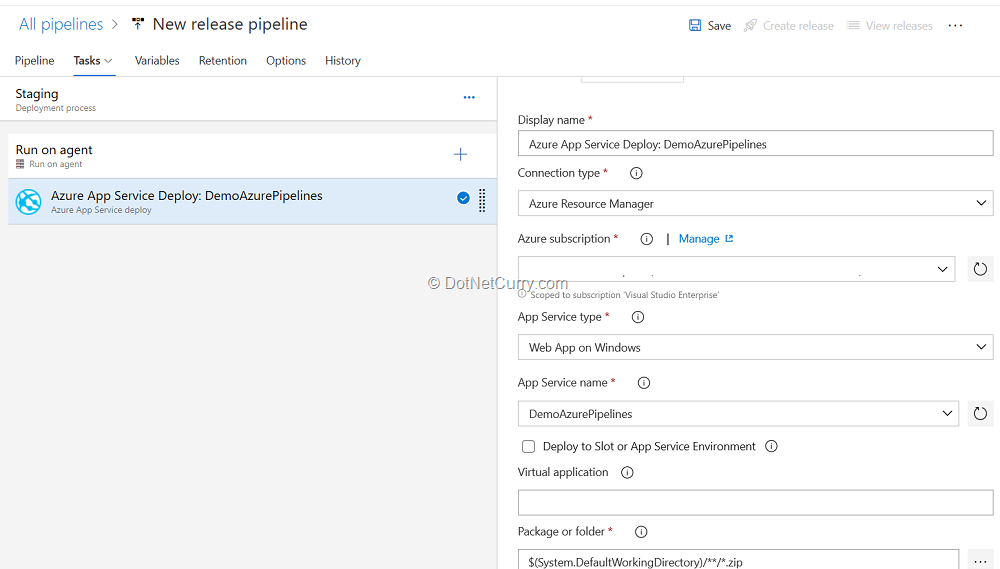Go to All pipelines breadcrumb link
This screenshot has width=1000, height=569.
point(61,24)
